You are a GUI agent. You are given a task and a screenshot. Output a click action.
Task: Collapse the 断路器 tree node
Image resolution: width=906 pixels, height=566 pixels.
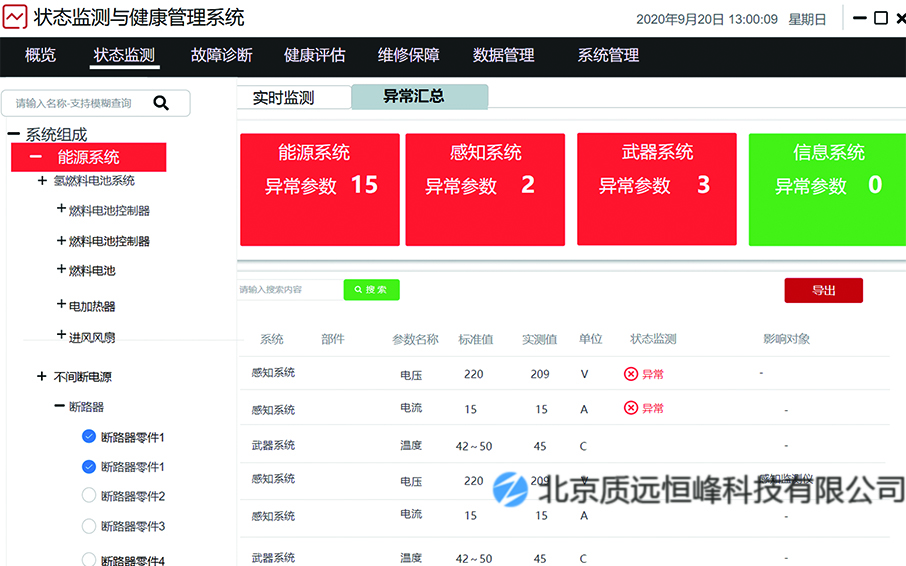click(x=60, y=405)
